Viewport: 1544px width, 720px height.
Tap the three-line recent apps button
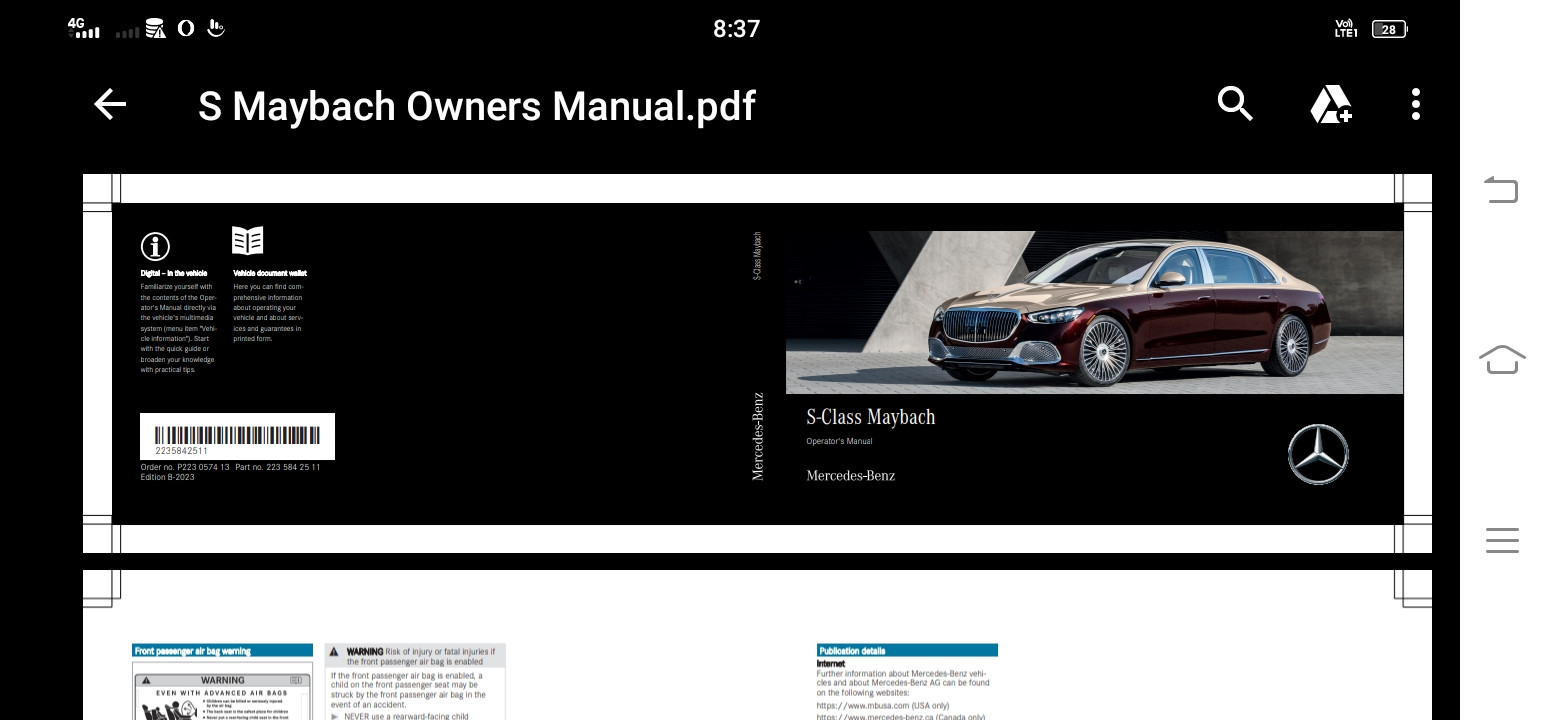click(x=1501, y=540)
